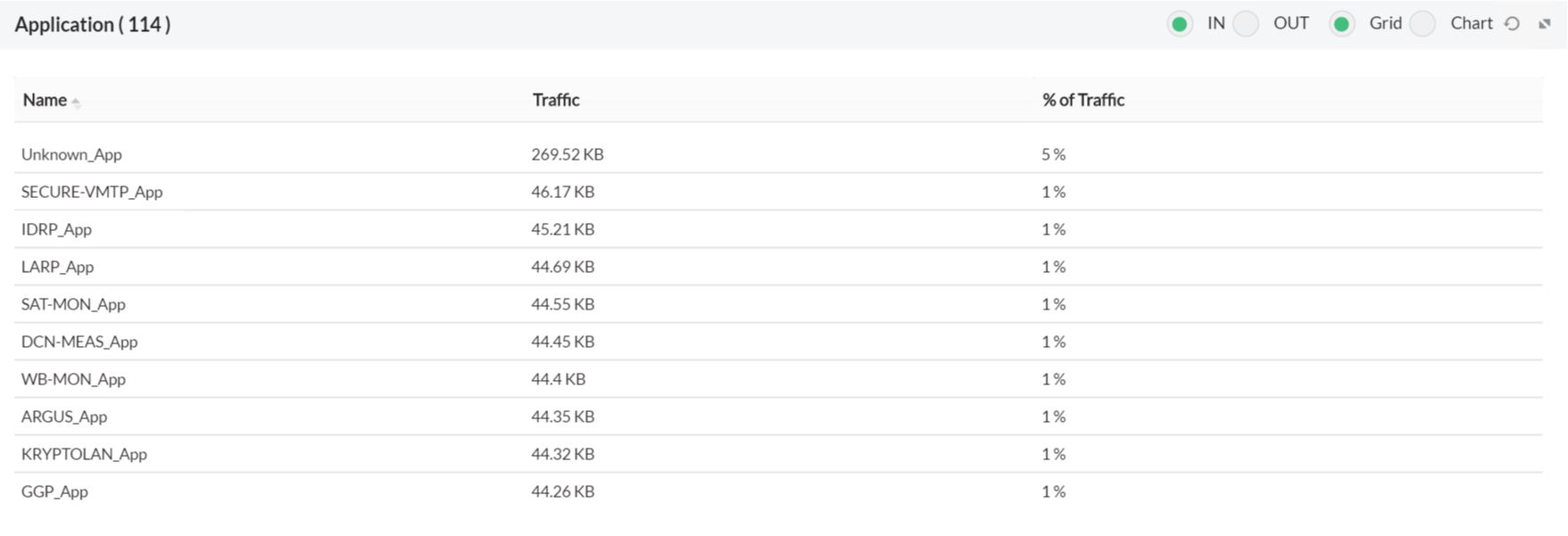The width and height of the screenshot is (1568, 536).
Task: Switch to Chart view radio button
Action: pos(1423,24)
